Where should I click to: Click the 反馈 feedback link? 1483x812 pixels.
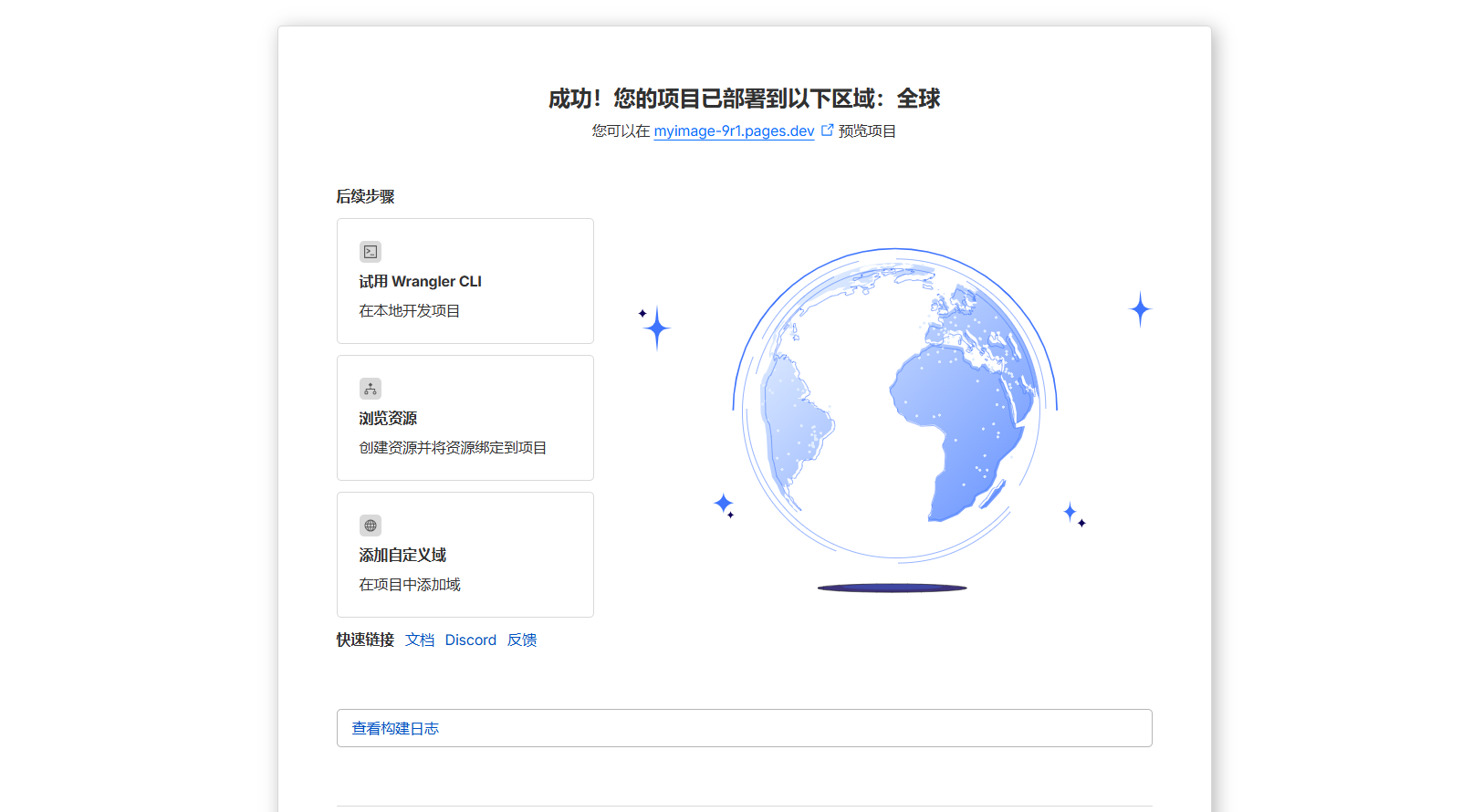pos(522,640)
